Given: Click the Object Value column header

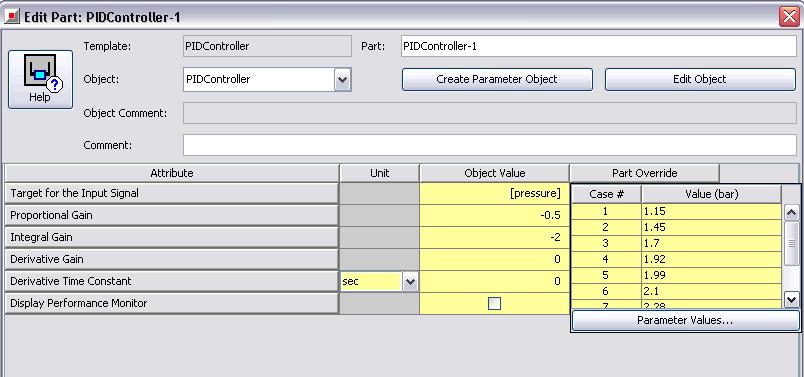Looking at the screenshot, I should [495, 173].
